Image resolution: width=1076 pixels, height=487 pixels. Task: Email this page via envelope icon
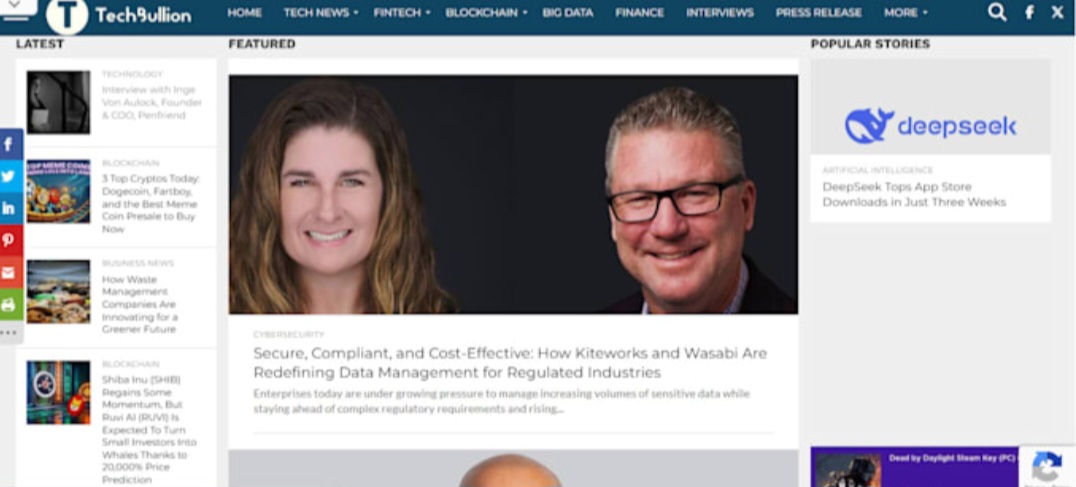coord(11,273)
